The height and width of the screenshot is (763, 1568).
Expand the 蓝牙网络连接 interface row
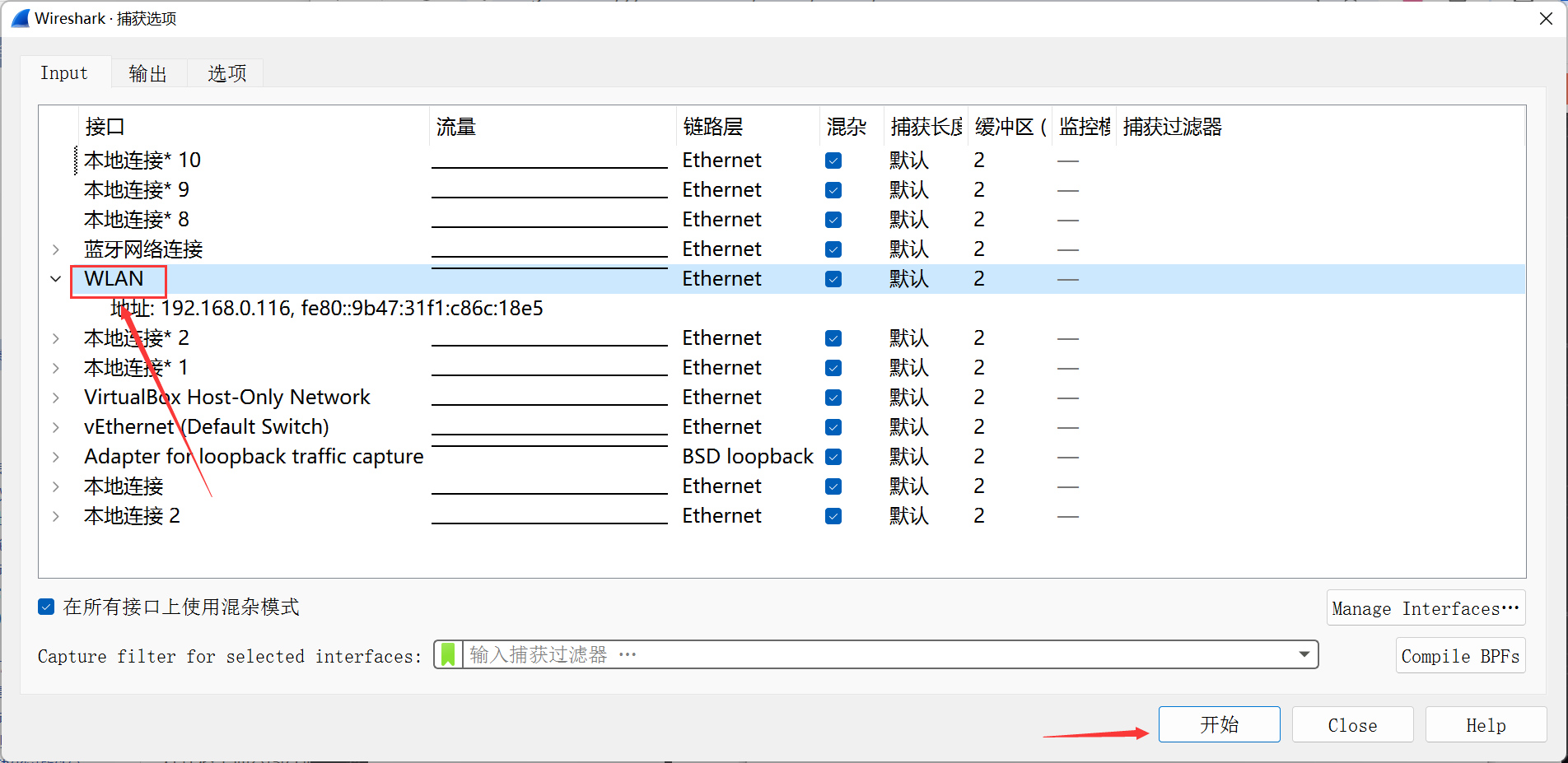(x=55, y=249)
